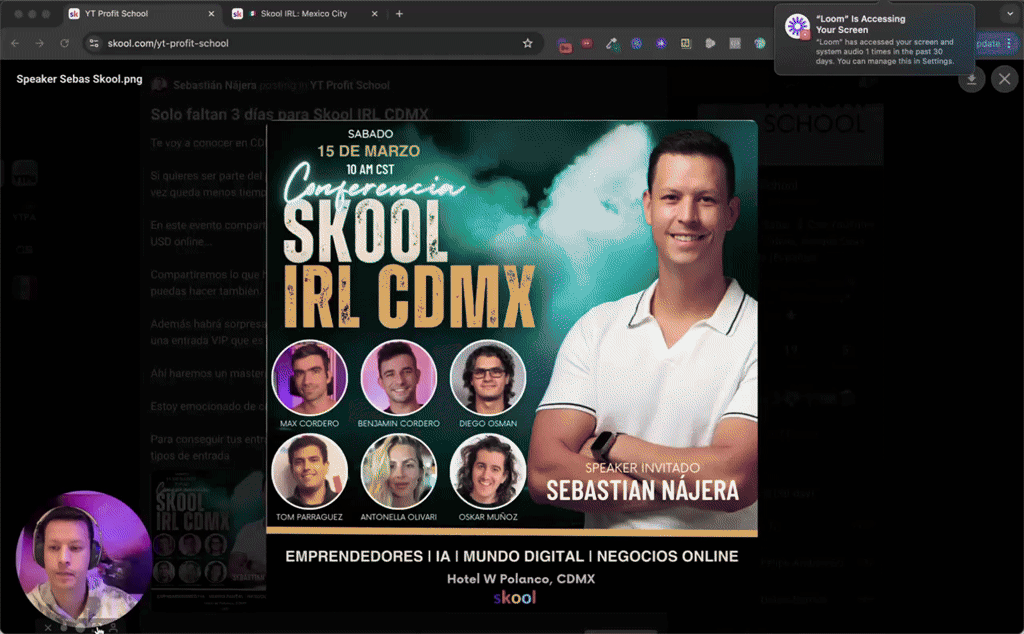Image resolution: width=1024 pixels, height=634 pixels.
Task: Open the red rounded recorder extension icon
Action: 587,43
